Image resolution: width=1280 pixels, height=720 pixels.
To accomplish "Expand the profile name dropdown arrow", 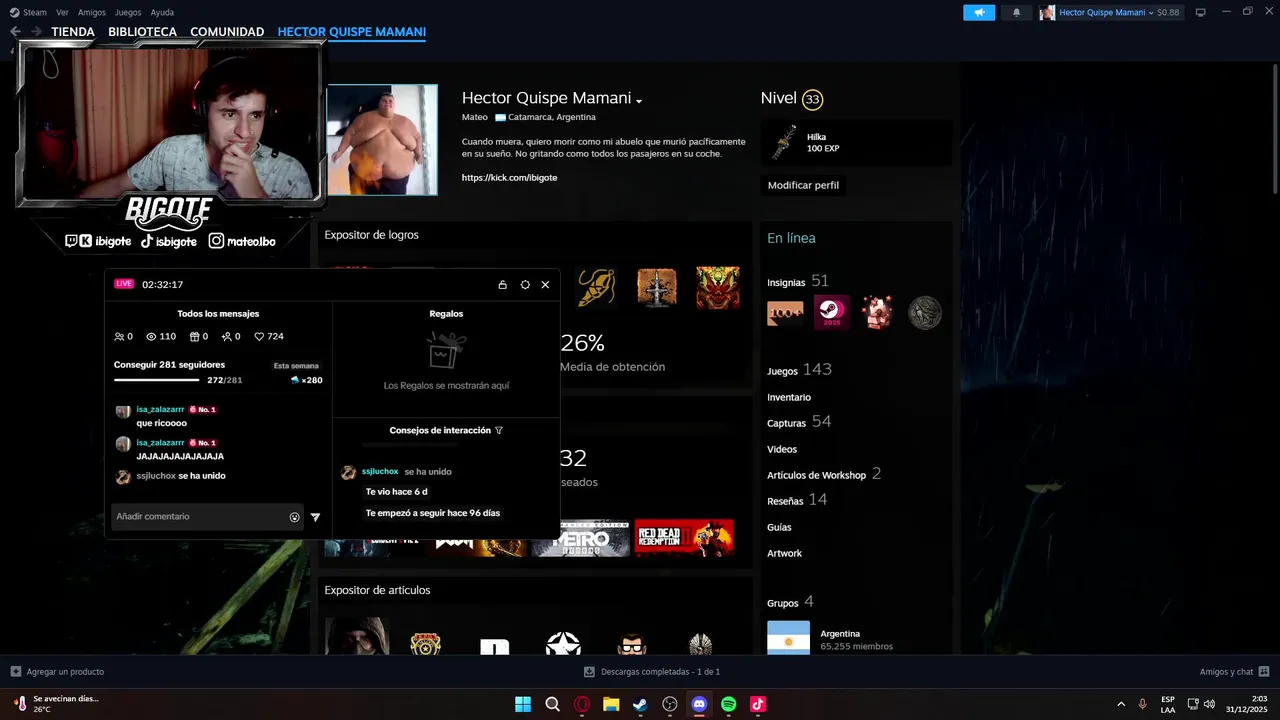I will coord(639,100).
